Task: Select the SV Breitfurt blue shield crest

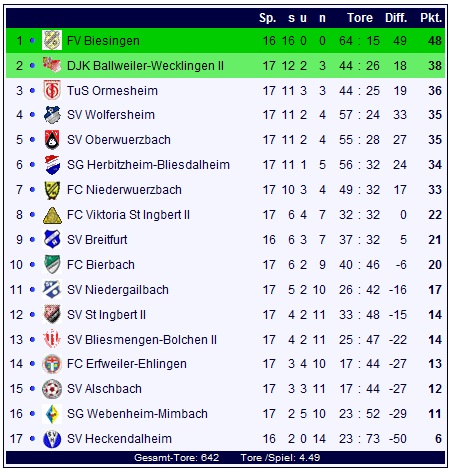Action: (52, 239)
